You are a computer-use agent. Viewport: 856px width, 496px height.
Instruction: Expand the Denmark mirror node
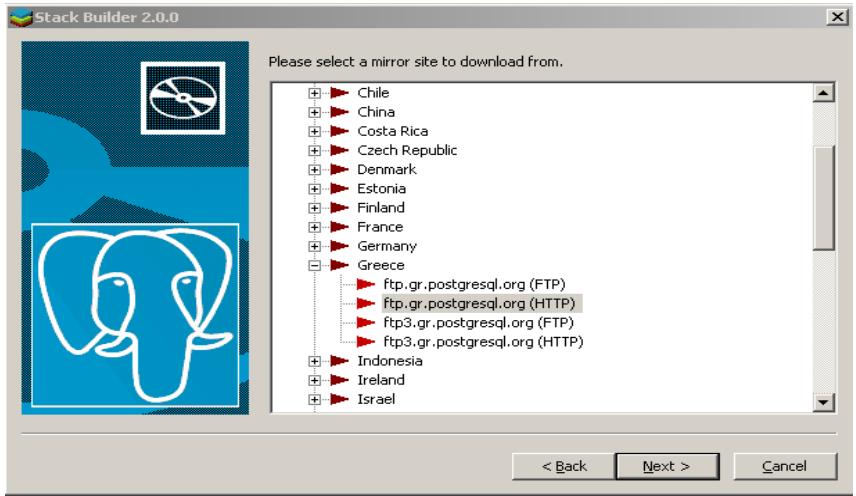pos(314,170)
